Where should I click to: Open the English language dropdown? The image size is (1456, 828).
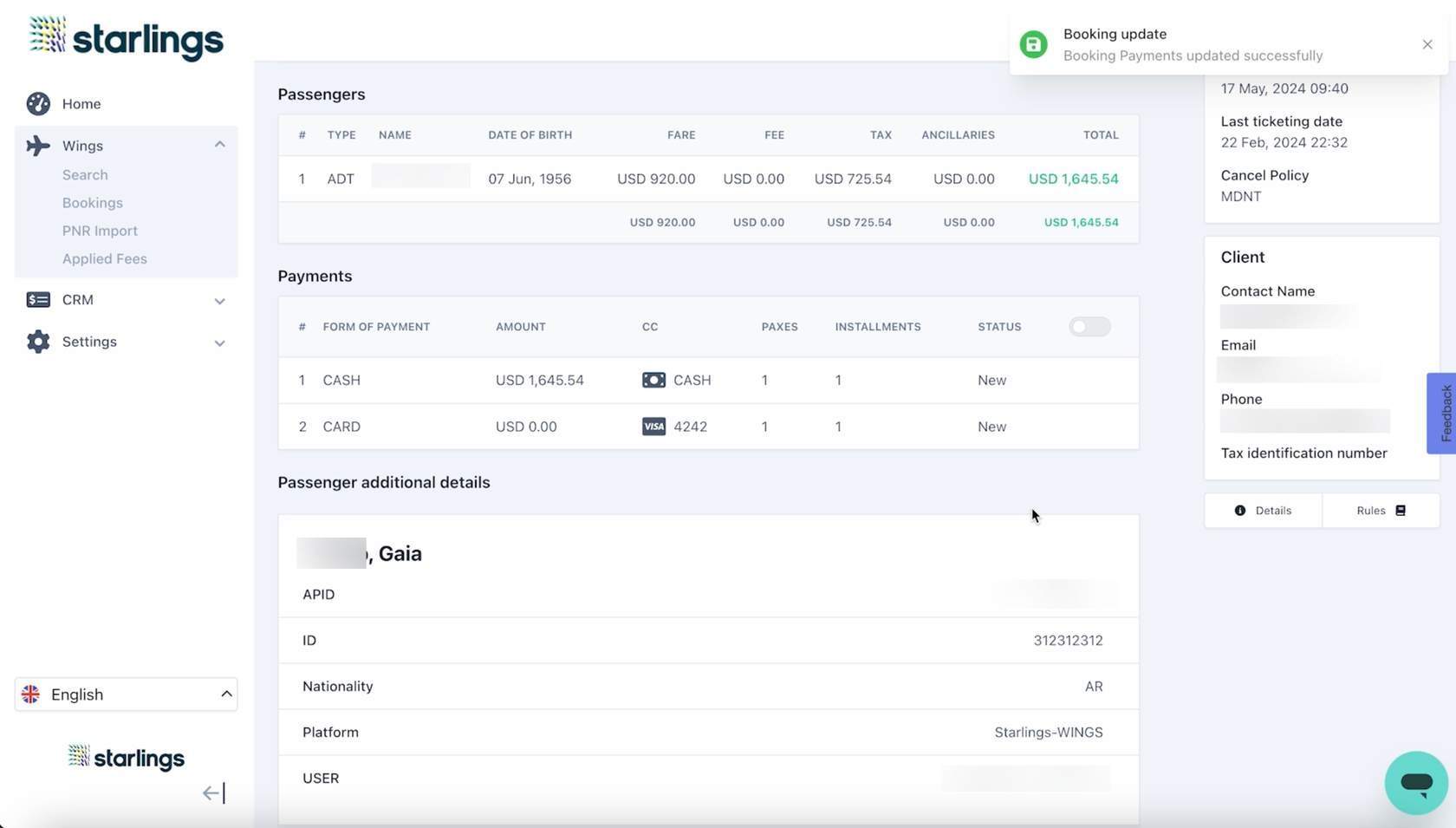(127, 694)
